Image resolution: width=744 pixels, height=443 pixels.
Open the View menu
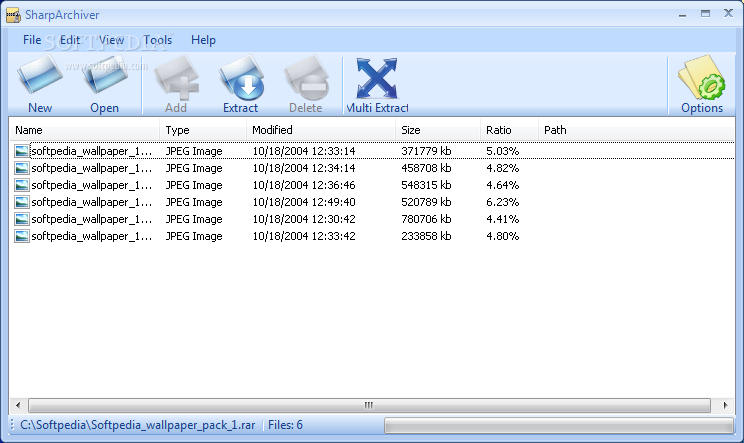click(111, 40)
